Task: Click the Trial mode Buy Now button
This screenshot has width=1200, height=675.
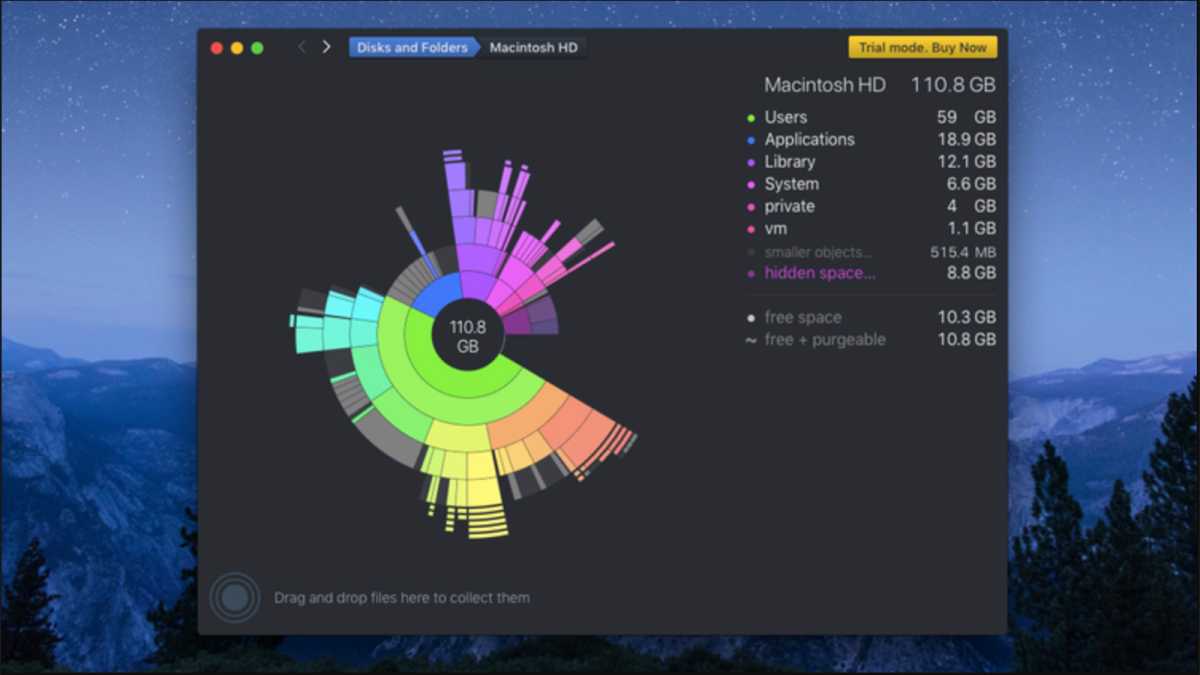Action: (x=922, y=46)
